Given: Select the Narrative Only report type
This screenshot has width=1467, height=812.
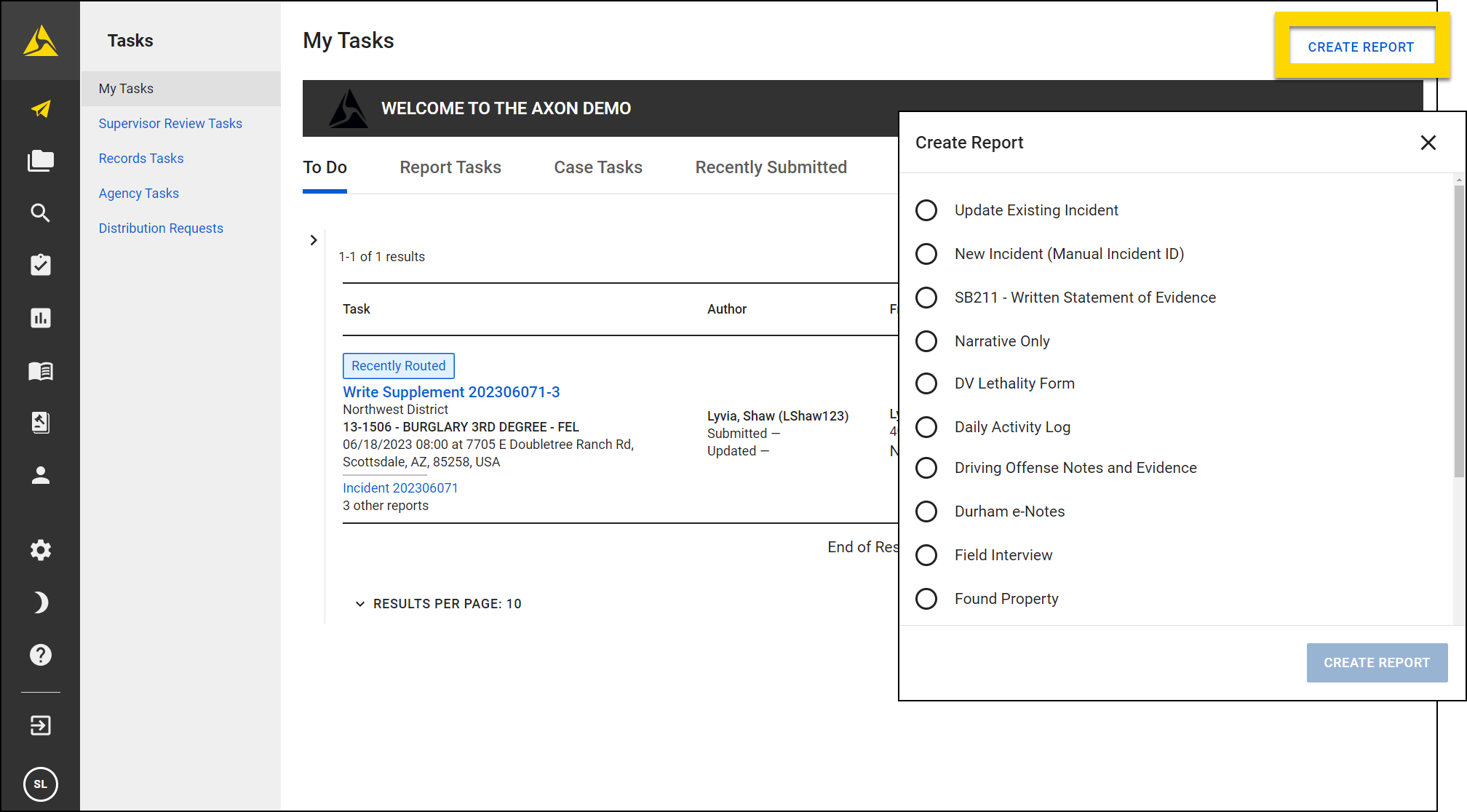Looking at the screenshot, I should 926,341.
